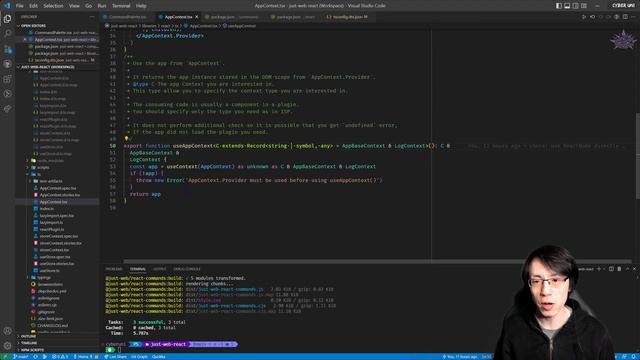Toggle secondary sidebar layout icon in title bar

click(576, 6)
